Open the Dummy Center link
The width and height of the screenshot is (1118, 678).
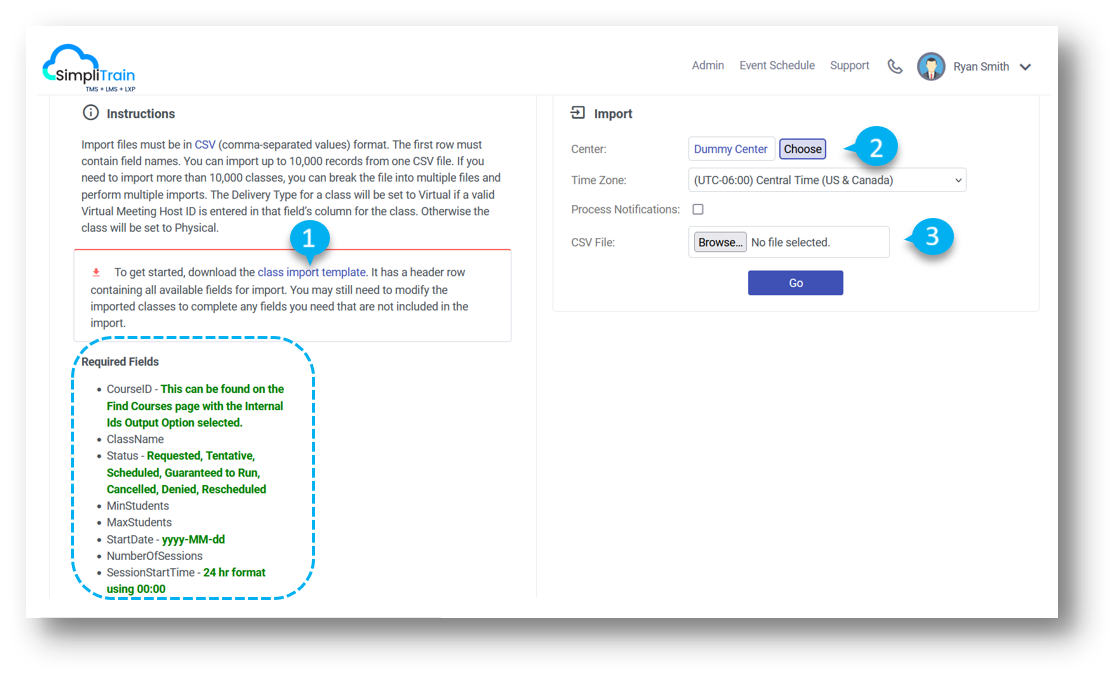tap(730, 149)
